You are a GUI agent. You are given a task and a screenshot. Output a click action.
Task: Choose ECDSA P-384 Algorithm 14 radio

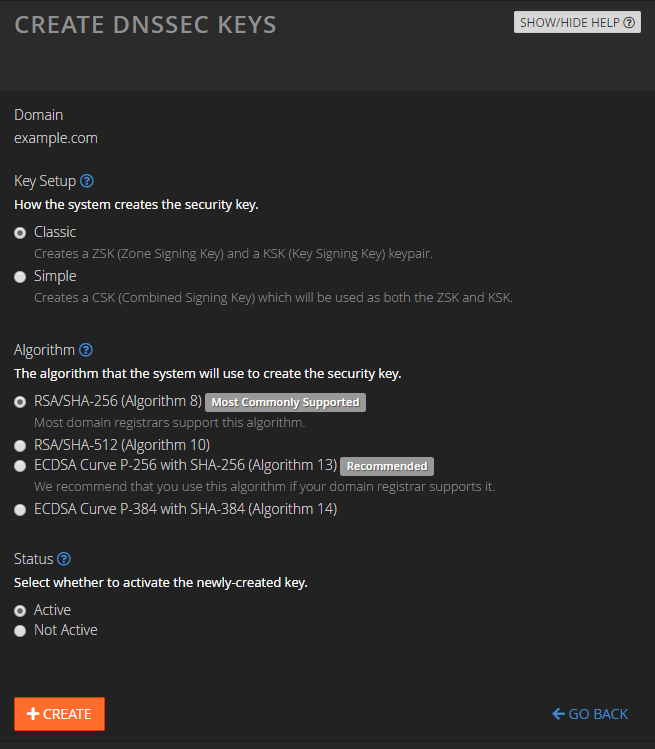(20, 510)
